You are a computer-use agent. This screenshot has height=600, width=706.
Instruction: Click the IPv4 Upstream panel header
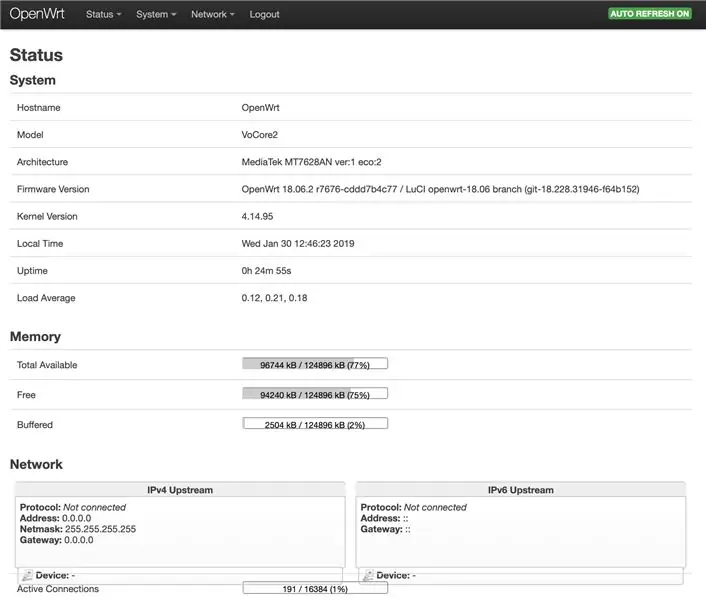(x=180, y=490)
